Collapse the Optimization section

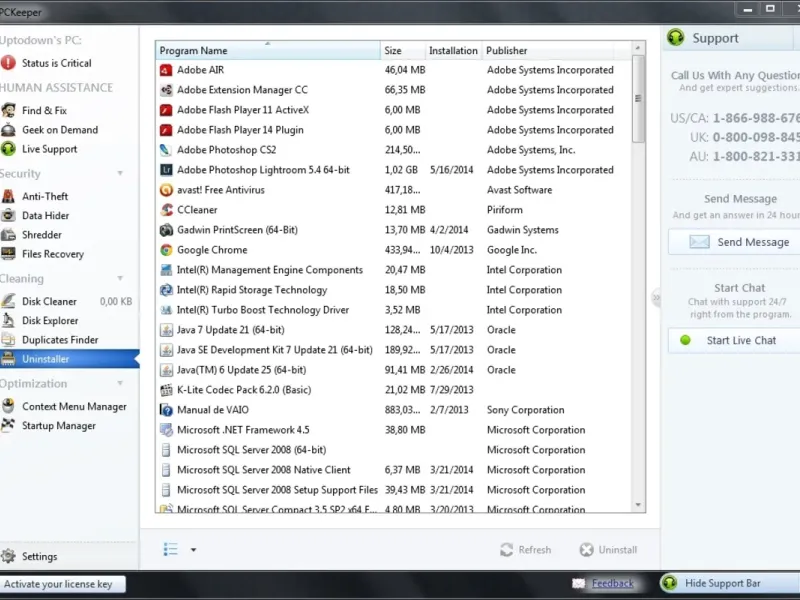pyautogui.click(x=120, y=383)
